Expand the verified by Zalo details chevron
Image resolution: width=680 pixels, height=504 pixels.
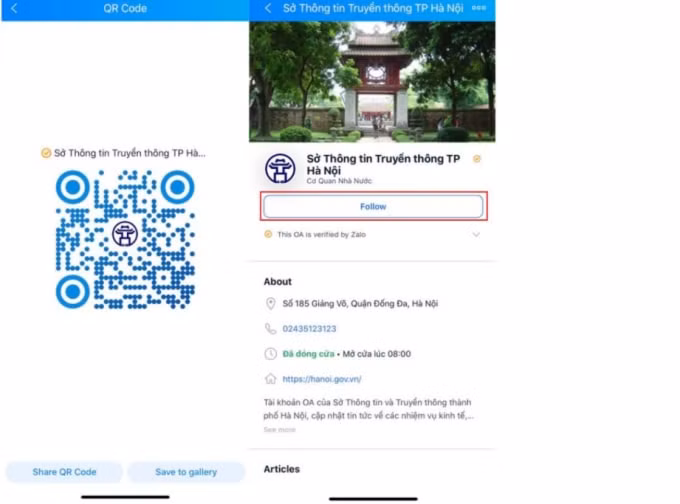(x=476, y=235)
